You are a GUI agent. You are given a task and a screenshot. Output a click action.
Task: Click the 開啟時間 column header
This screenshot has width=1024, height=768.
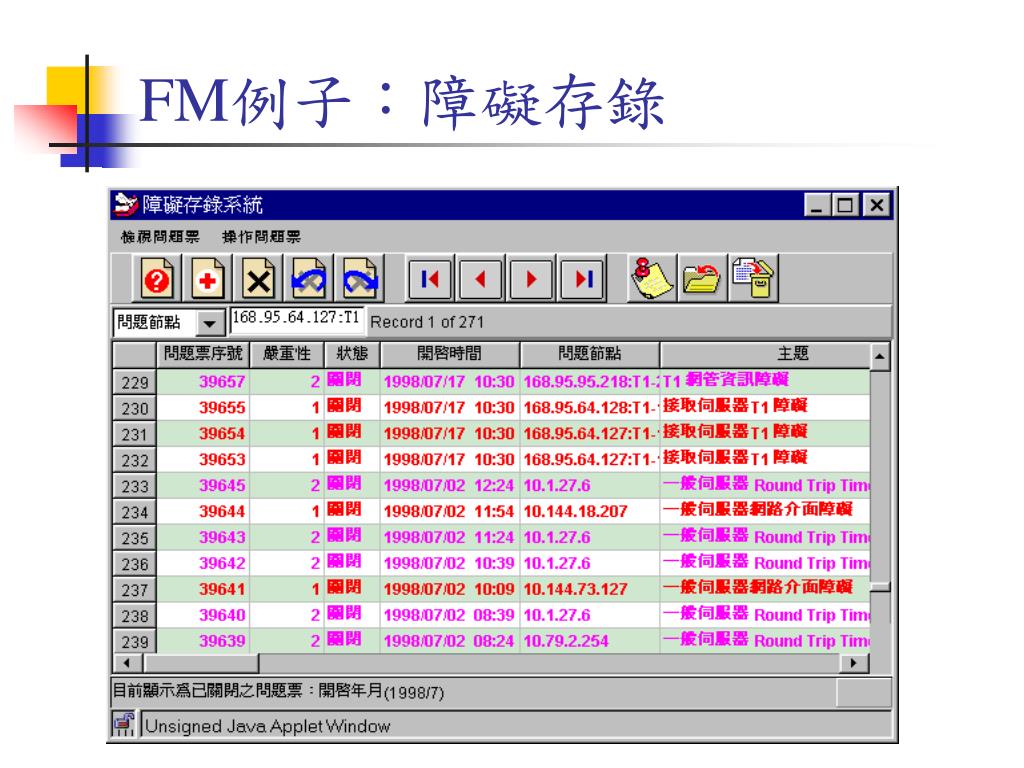[x=450, y=354]
